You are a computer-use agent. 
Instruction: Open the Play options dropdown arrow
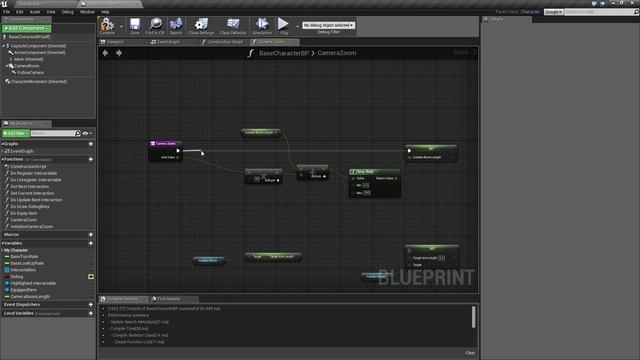click(x=297, y=27)
